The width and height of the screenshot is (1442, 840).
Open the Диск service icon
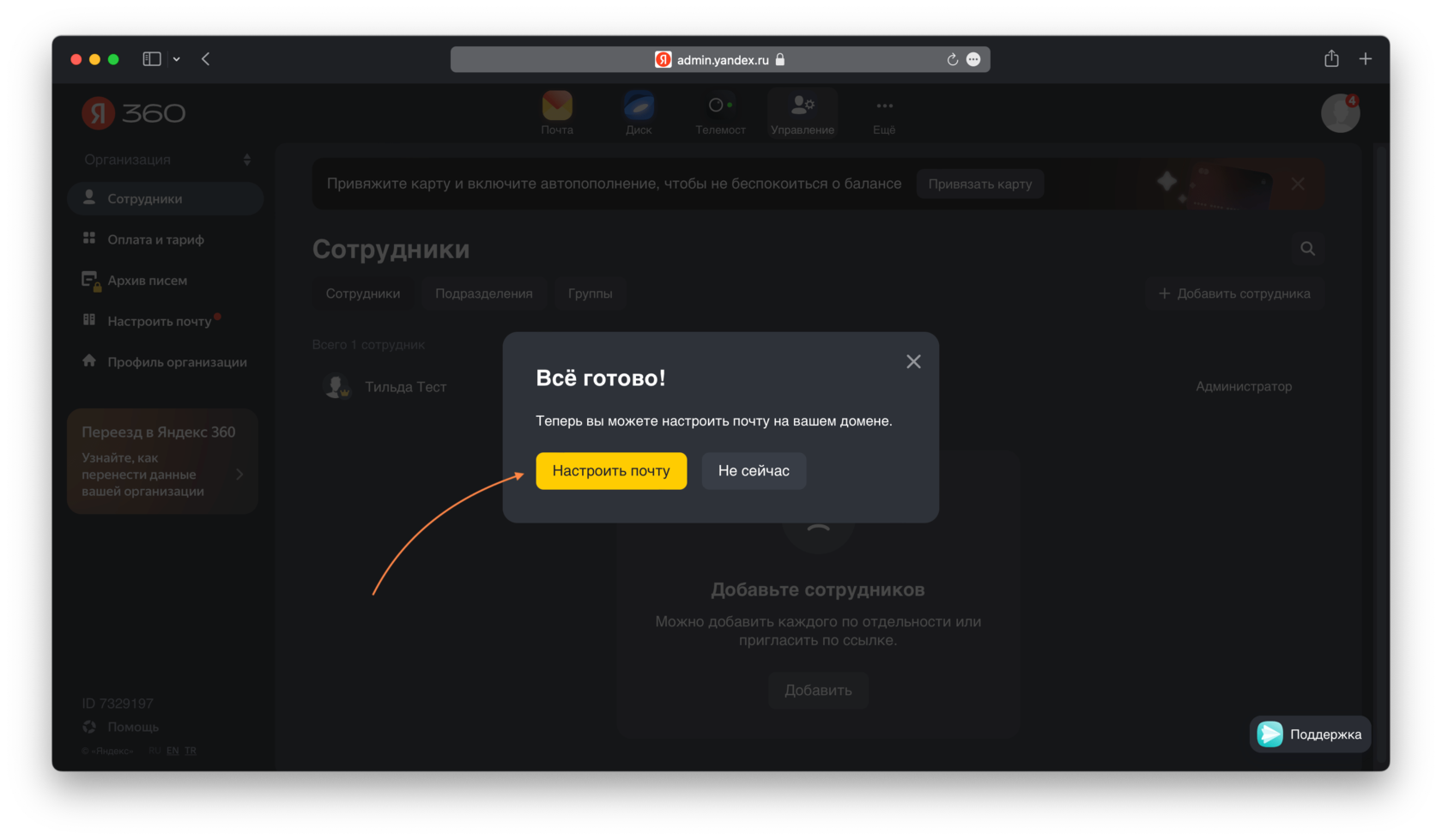pos(639,113)
